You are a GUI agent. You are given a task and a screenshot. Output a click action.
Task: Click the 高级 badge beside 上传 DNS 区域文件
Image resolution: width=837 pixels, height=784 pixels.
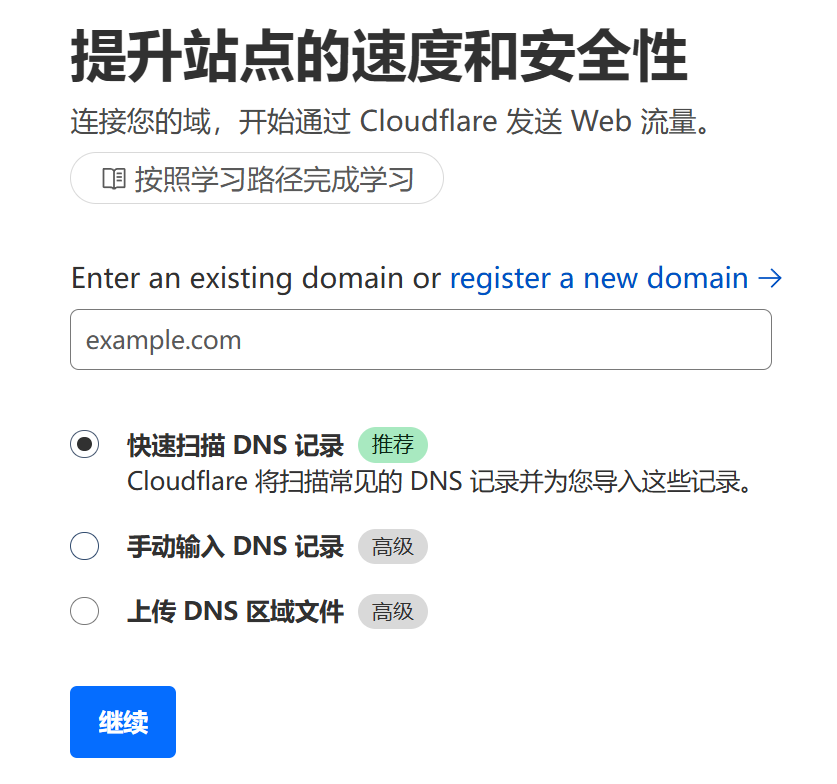[x=392, y=611]
